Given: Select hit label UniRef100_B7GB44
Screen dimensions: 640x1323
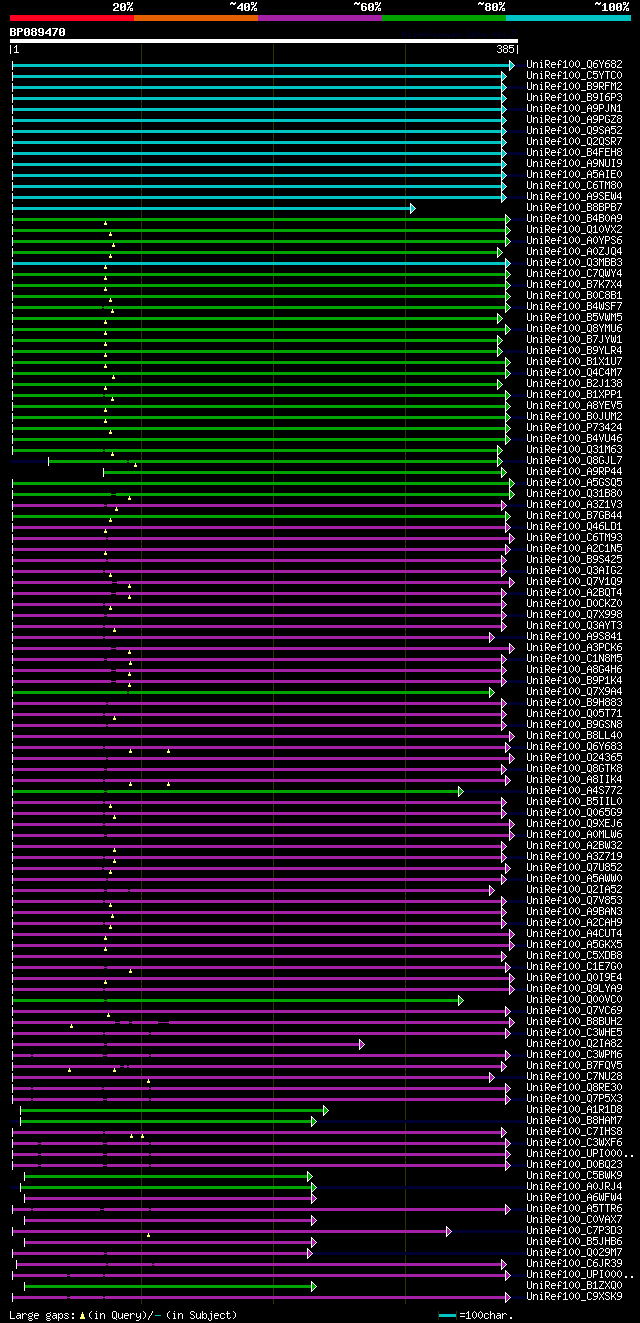Looking at the screenshot, I should point(575,516).
